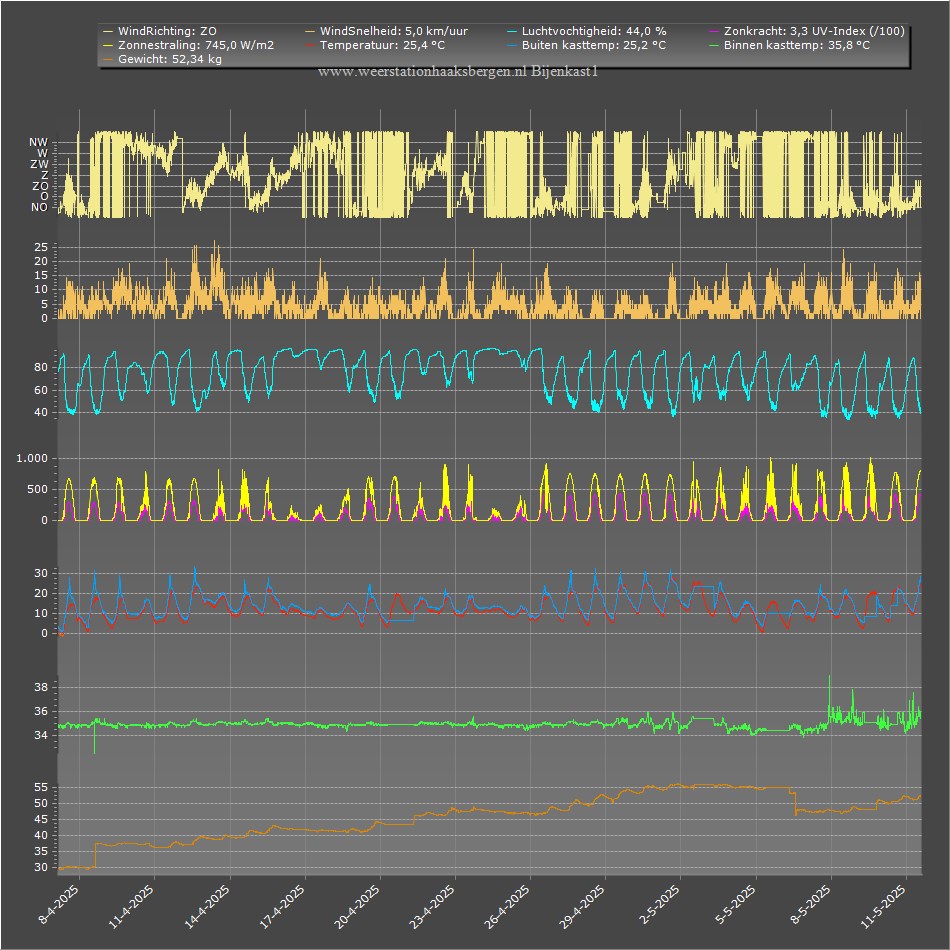Click the 45 tick on weight axis
Screen dimensions: 950x950
[41, 820]
